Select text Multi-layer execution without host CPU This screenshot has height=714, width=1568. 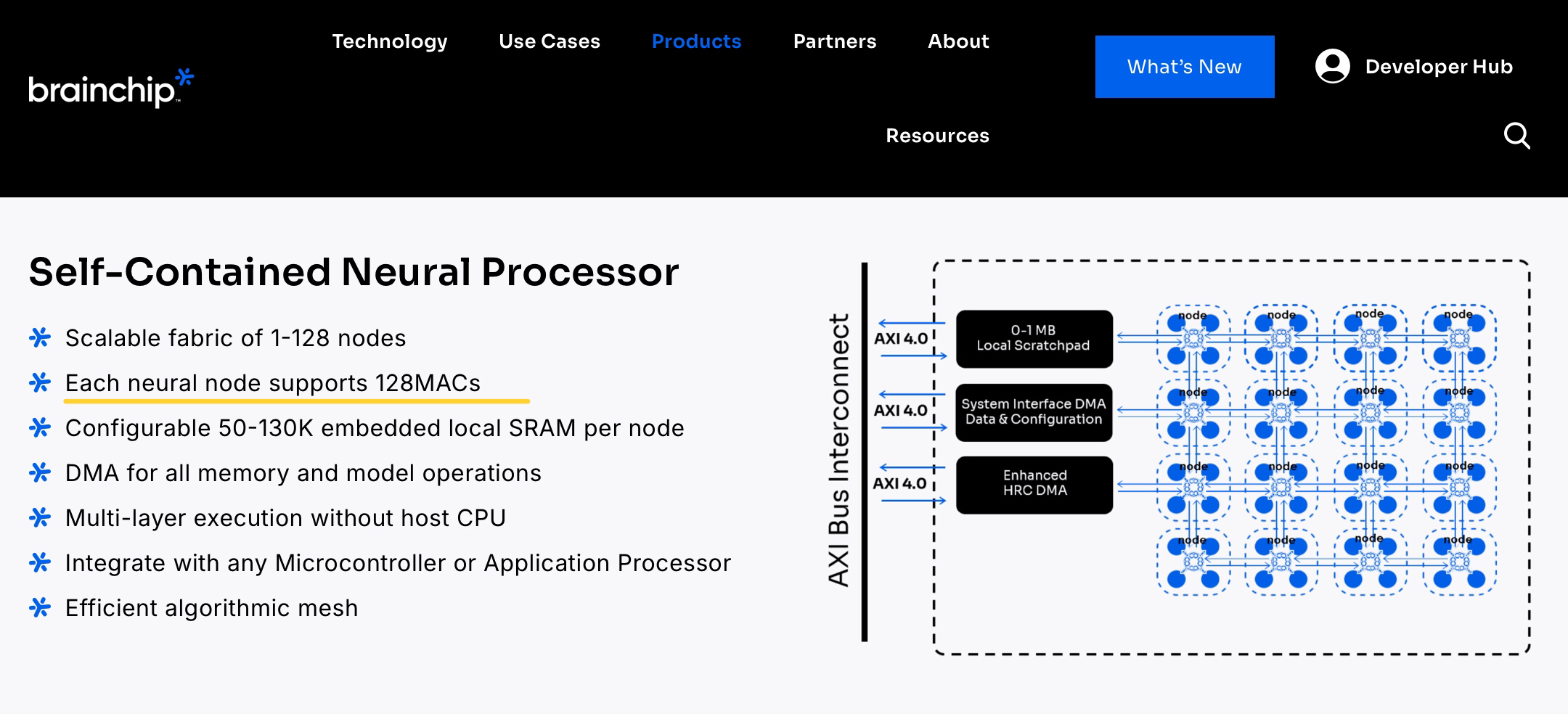click(285, 518)
